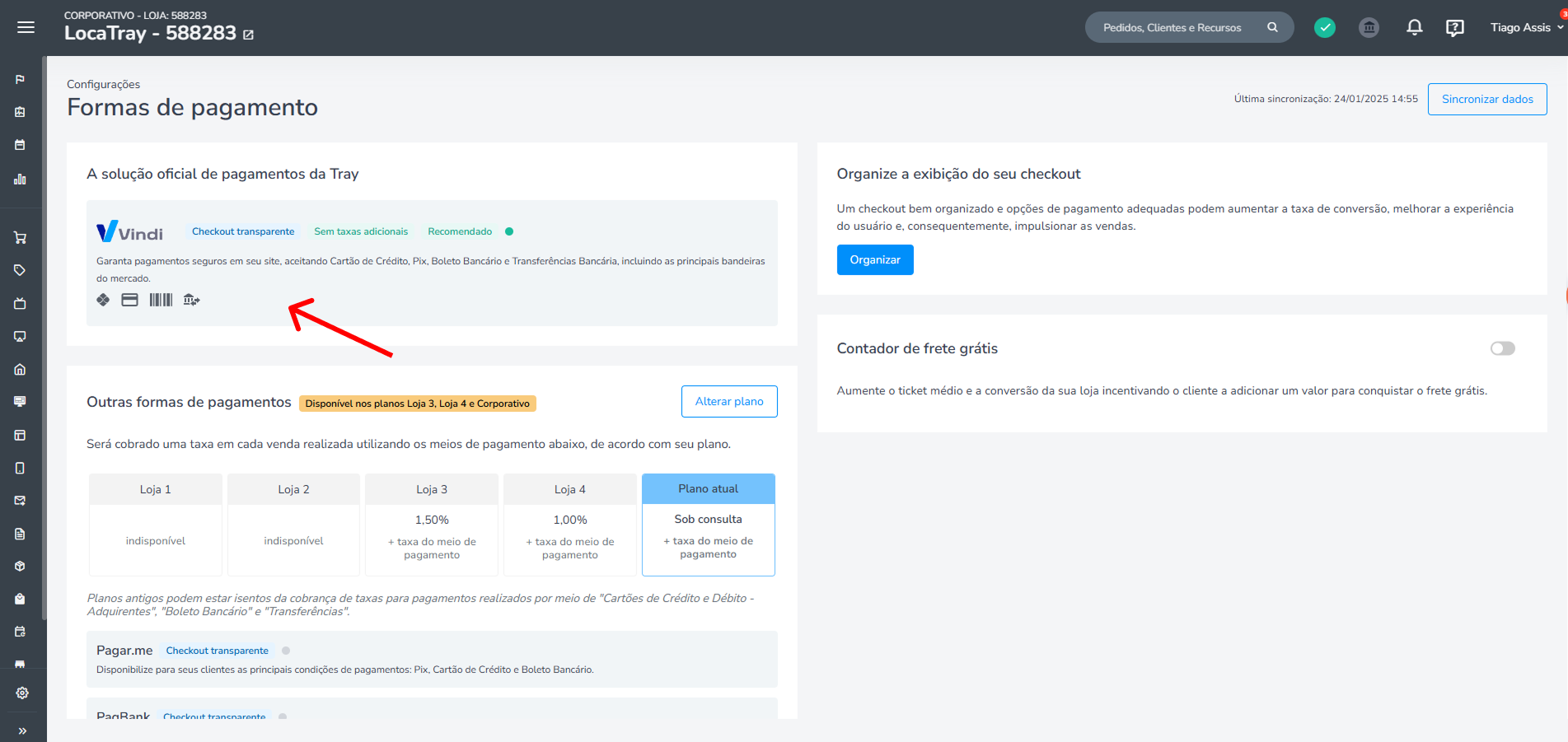Click the bank transfer icon under Vindi

(191, 300)
